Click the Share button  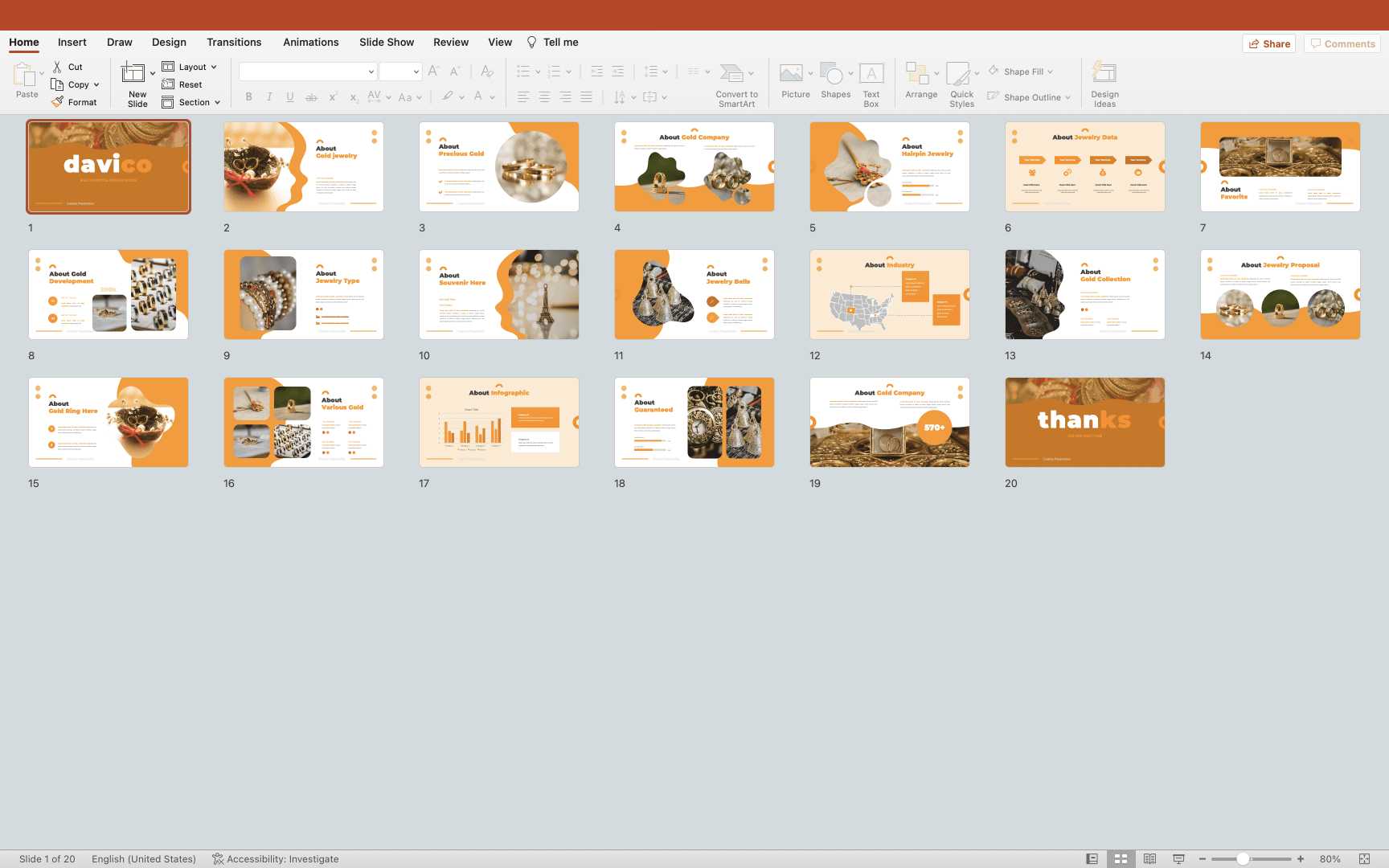[x=1269, y=44]
